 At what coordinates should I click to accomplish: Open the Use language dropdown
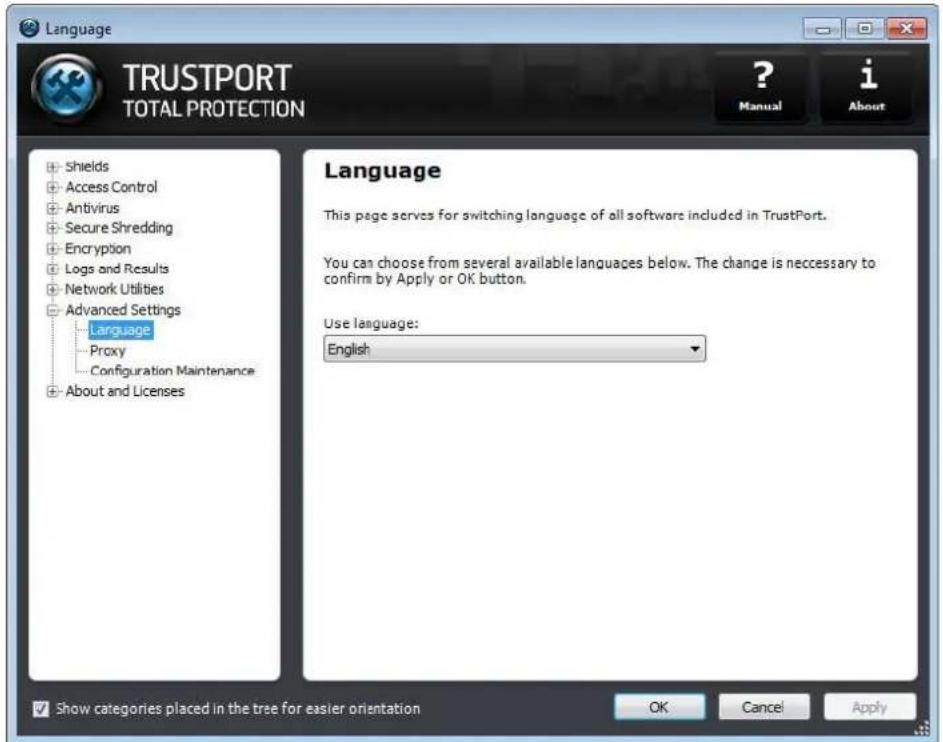pyautogui.click(x=515, y=349)
